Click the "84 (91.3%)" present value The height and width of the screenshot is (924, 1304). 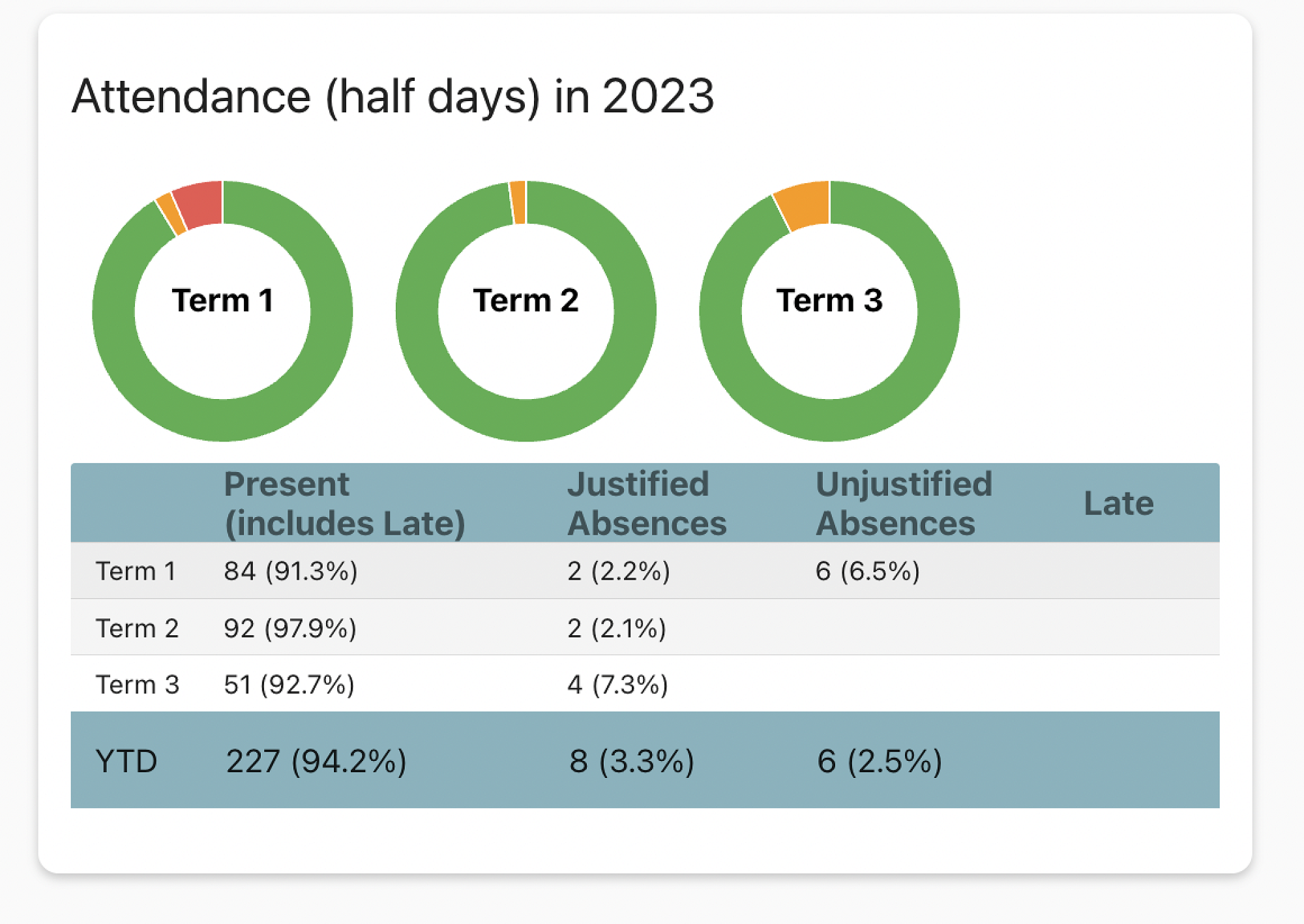291,571
